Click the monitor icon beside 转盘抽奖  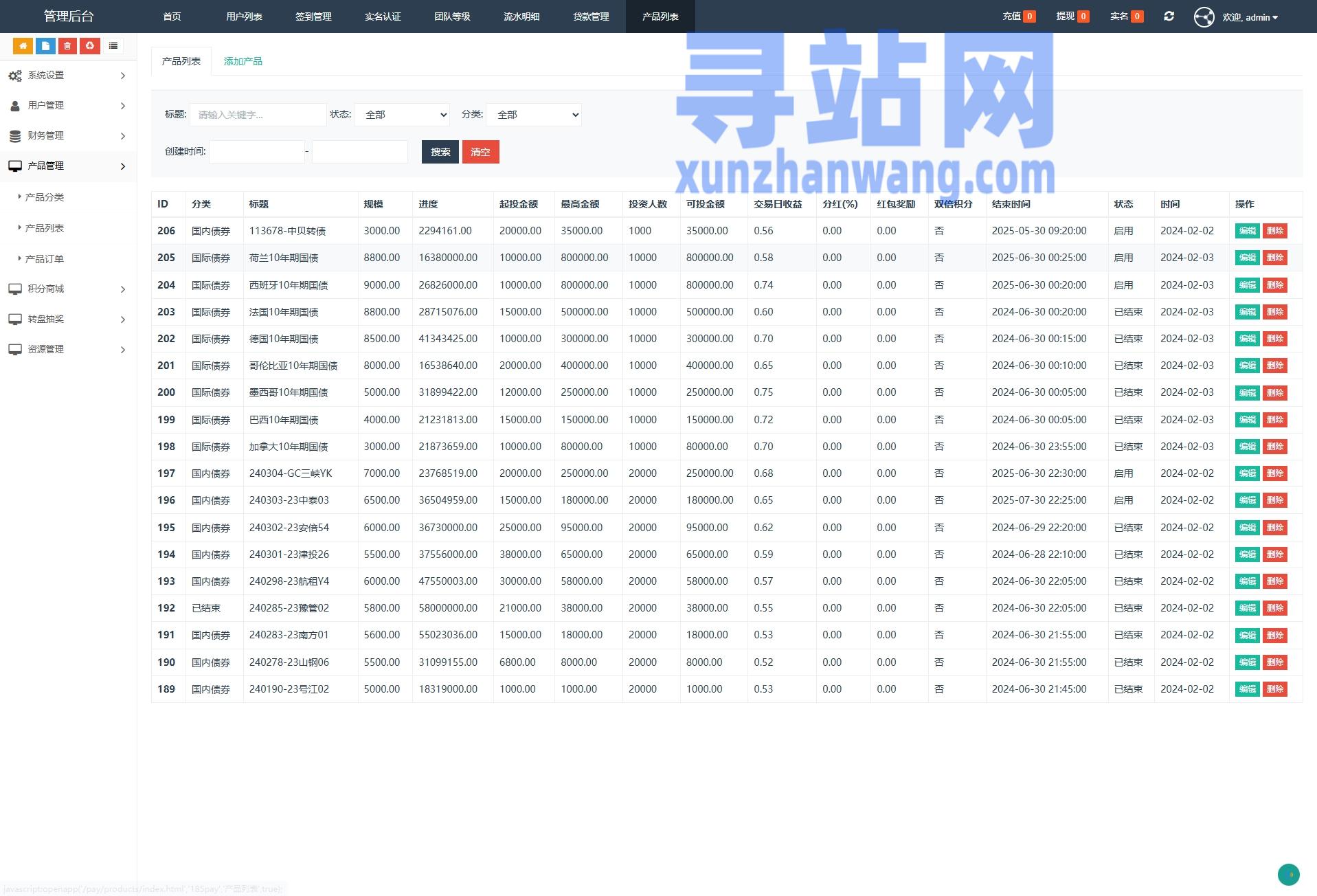click(15, 320)
